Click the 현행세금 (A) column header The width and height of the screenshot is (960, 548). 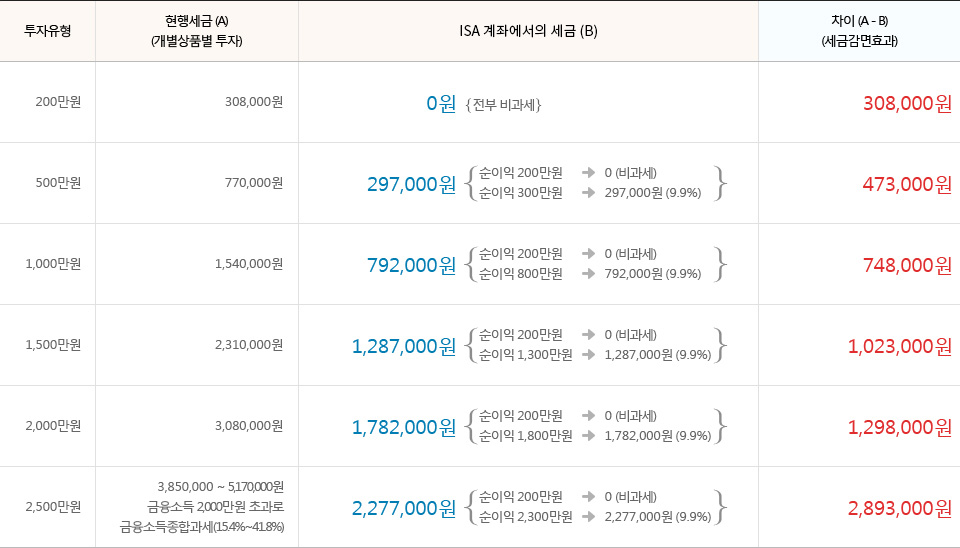(x=197, y=31)
